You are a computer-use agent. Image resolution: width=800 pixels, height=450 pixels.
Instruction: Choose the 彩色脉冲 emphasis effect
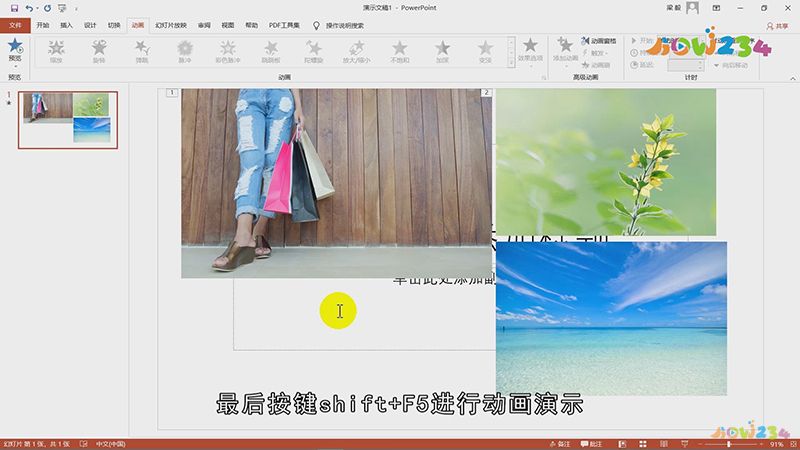click(x=228, y=51)
